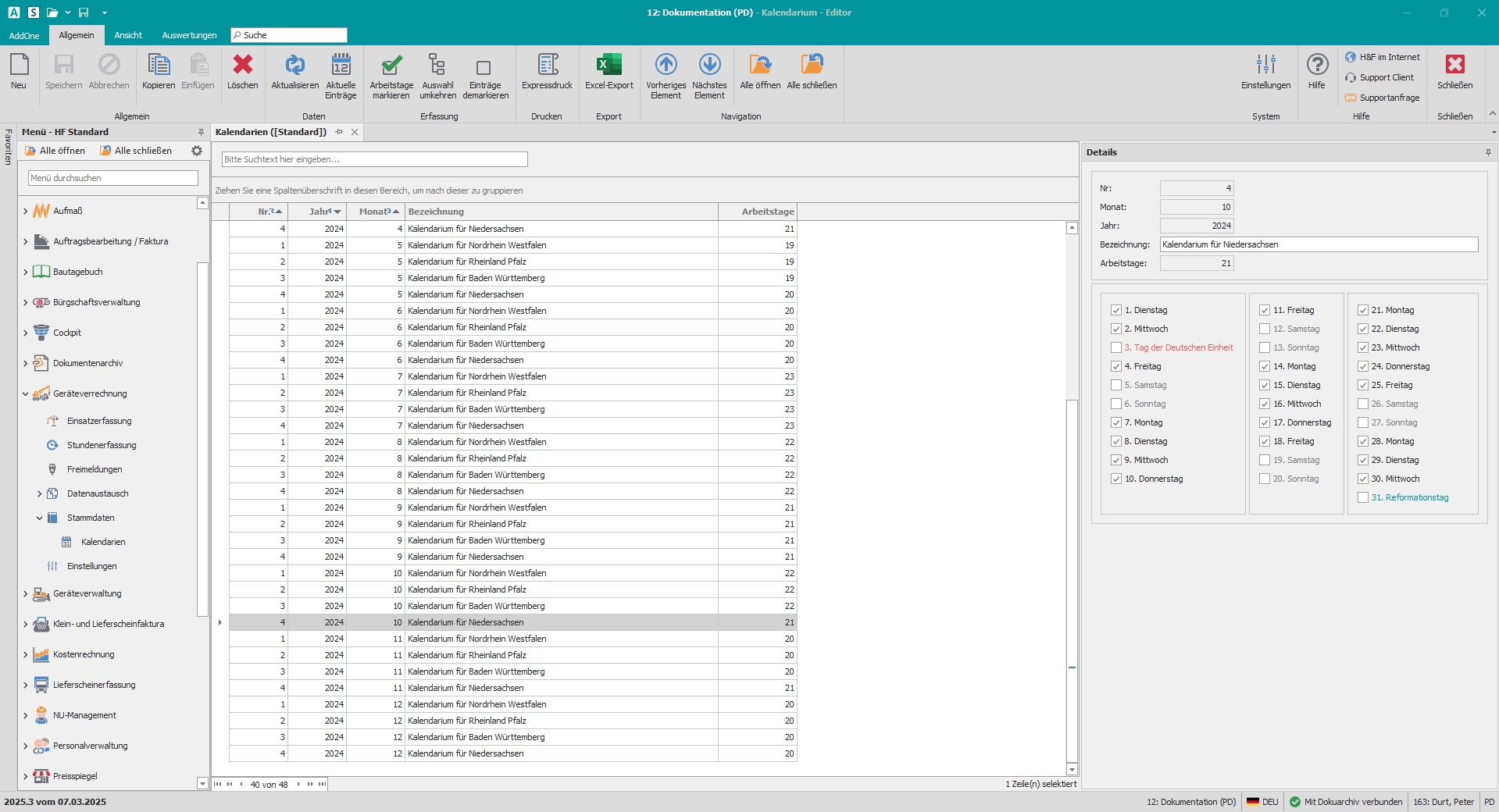Enable the 31. Reformationstag checkbox
The image size is (1499, 812).
pyautogui.click(x=1363, y=497)
